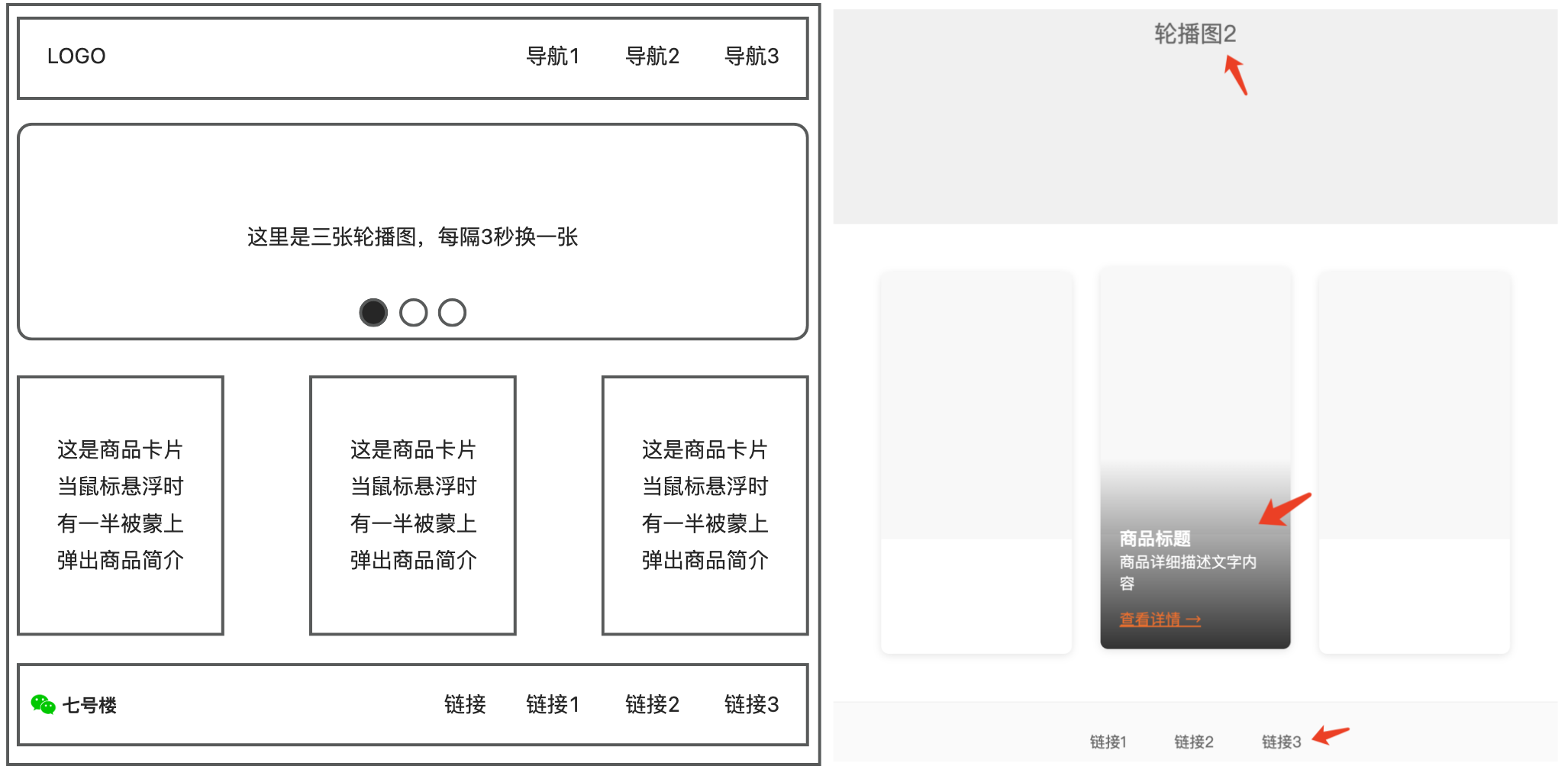Image resolution: width=1568 pixels, height=769 pixels.
Task: Open the wireframe footer link 链接2
Action: pos(652,704)
